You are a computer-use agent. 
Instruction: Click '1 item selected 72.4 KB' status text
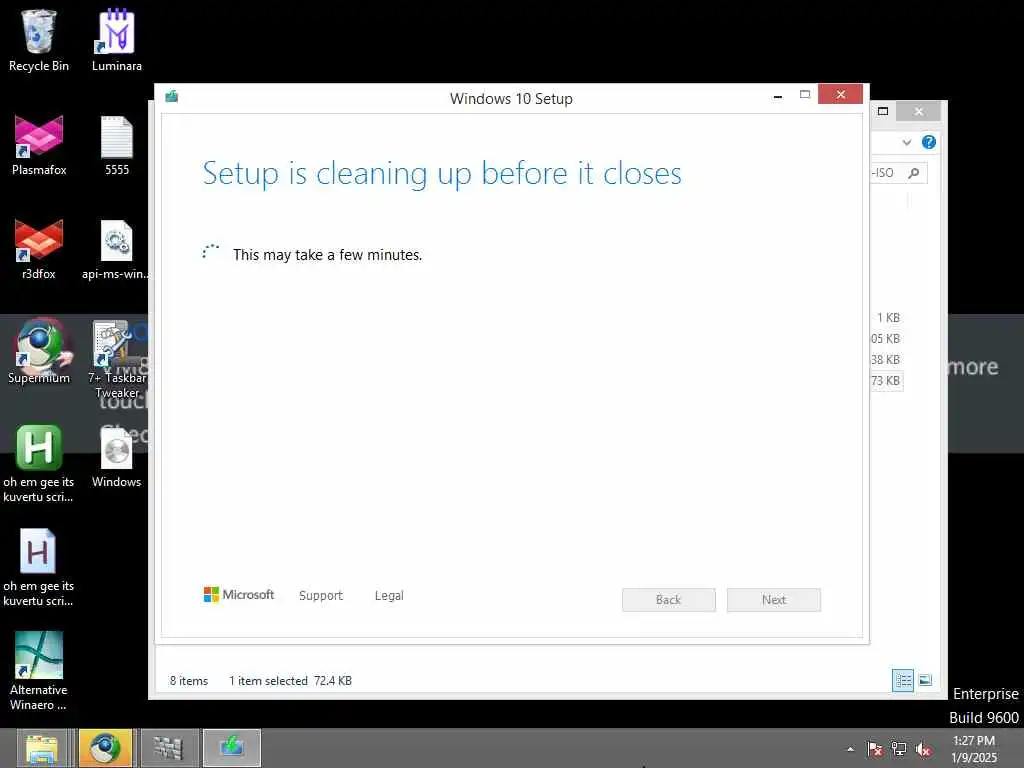click(291, 681)
